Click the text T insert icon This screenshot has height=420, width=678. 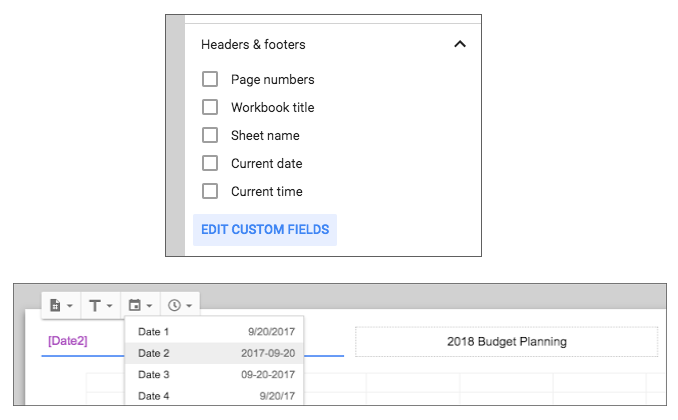[95, 306]
